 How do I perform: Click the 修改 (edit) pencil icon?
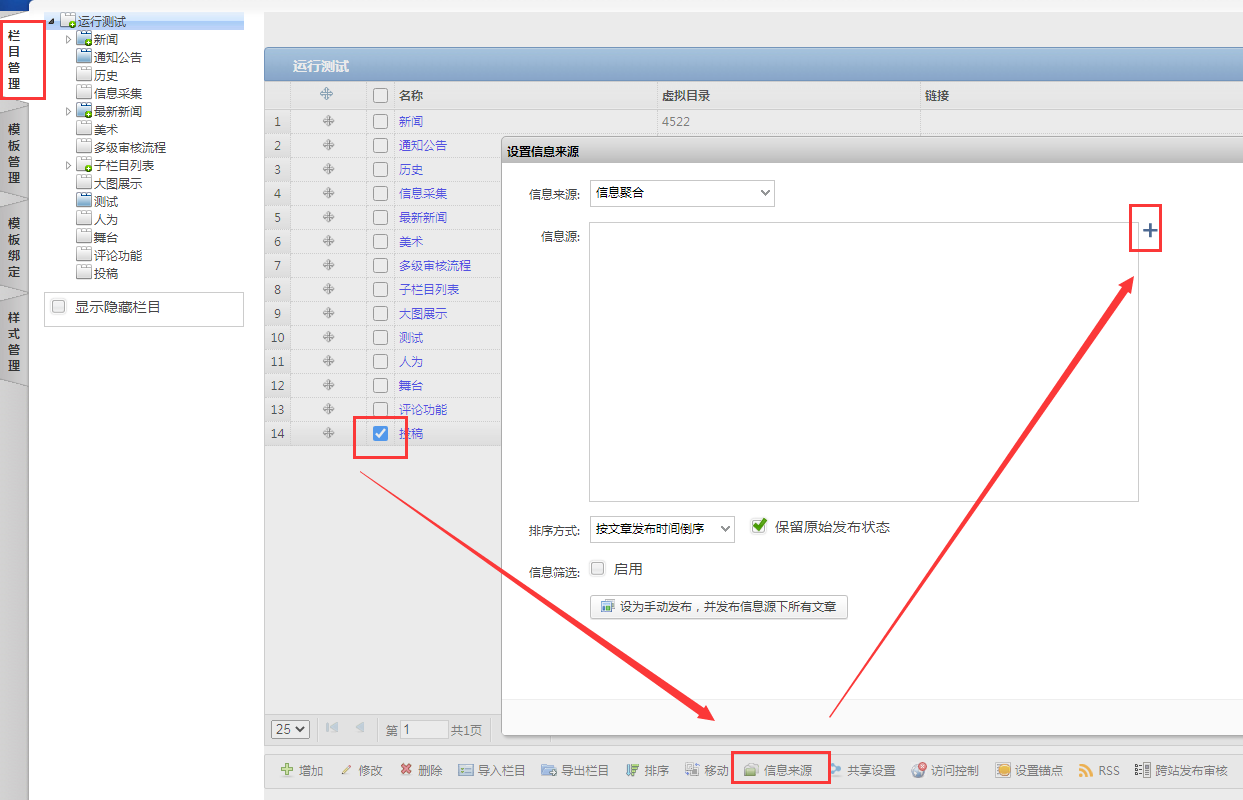(347, 770)
